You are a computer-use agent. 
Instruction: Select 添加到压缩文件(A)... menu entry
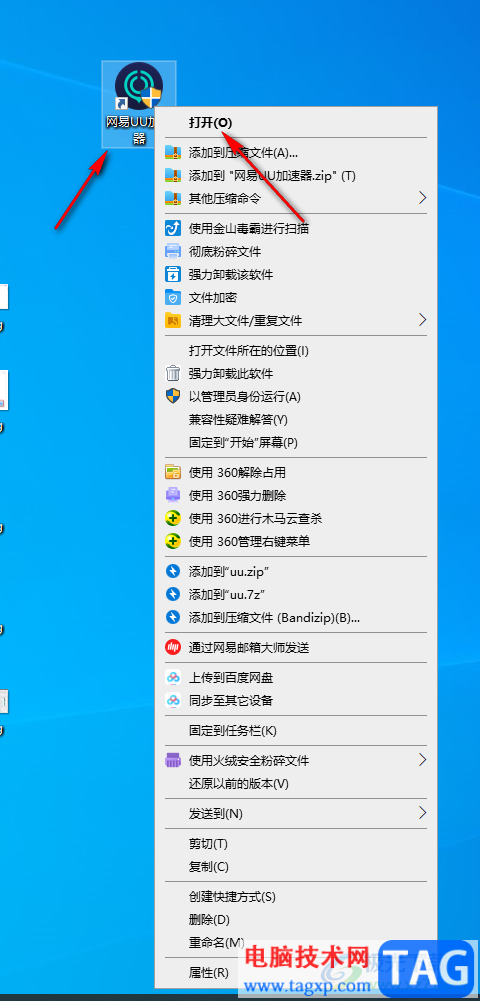296,153
